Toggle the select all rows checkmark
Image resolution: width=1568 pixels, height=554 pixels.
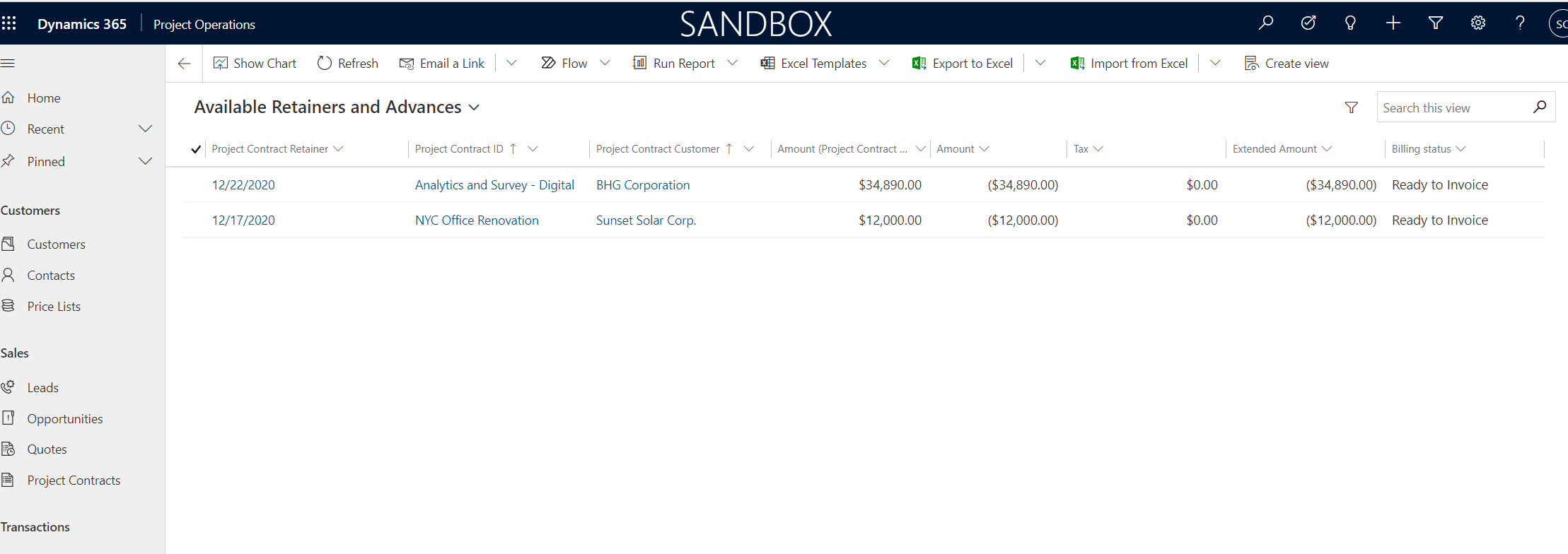click(196, 149)
